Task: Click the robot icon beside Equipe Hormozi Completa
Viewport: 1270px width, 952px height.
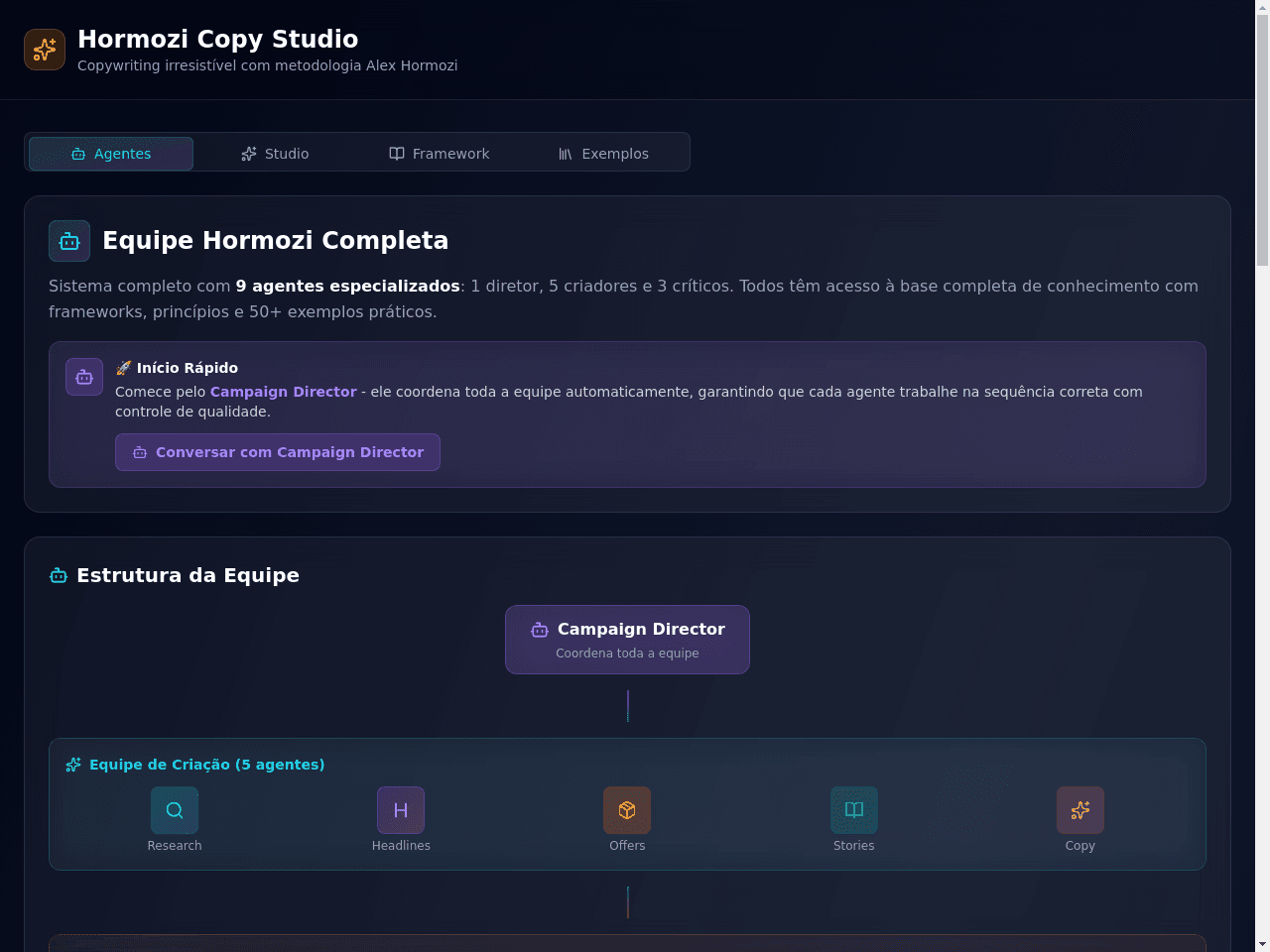Action: [69, 241]
